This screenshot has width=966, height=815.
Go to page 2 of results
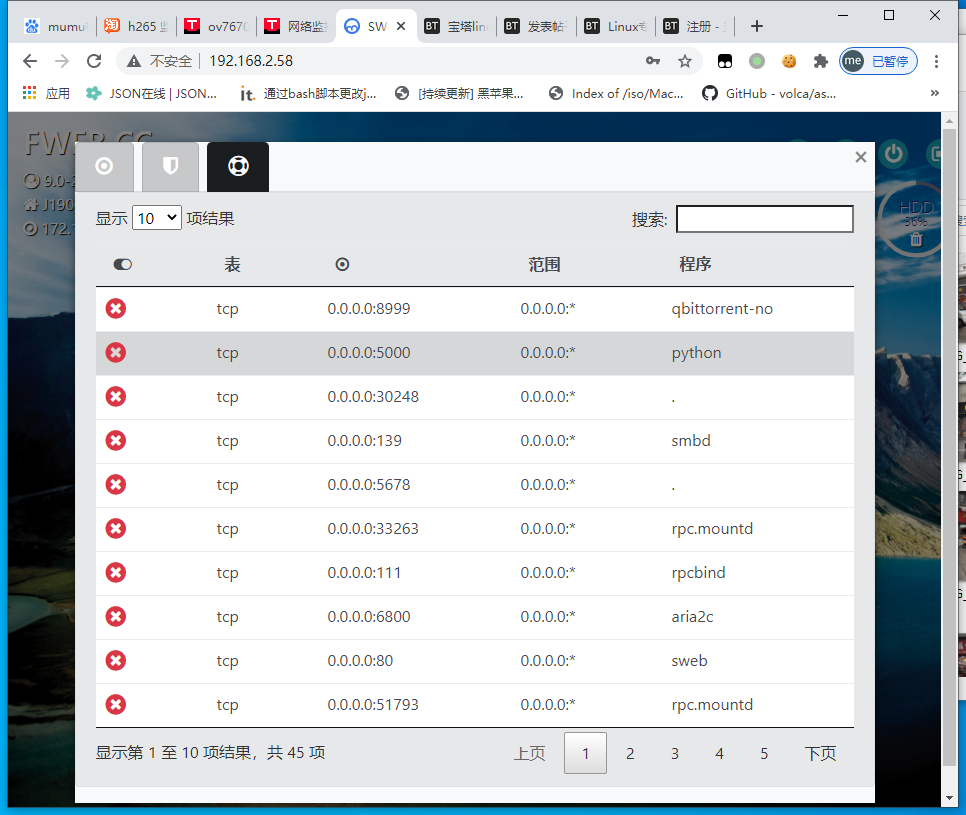pyautogui.click(x=630, y=754)
